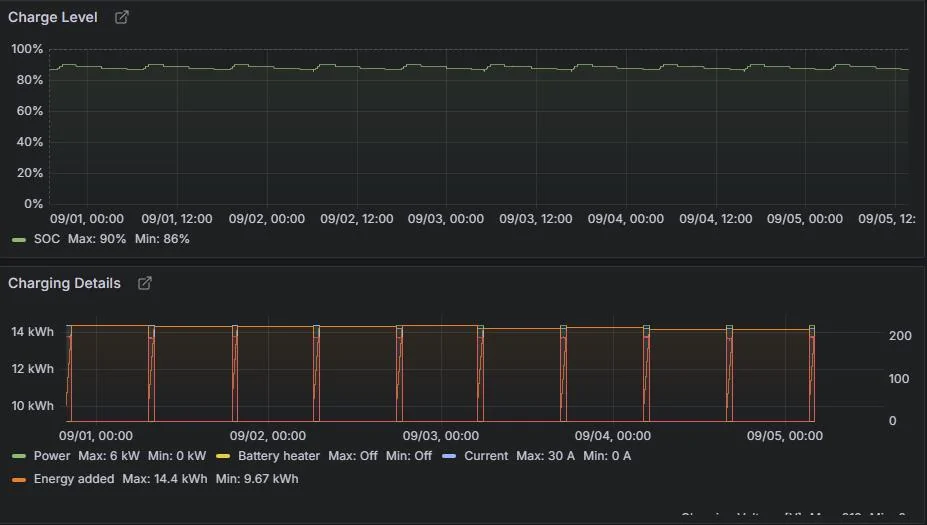
Task: Click Current 'Min: 0 A' legend value
Action: click(x=607, y=456)
